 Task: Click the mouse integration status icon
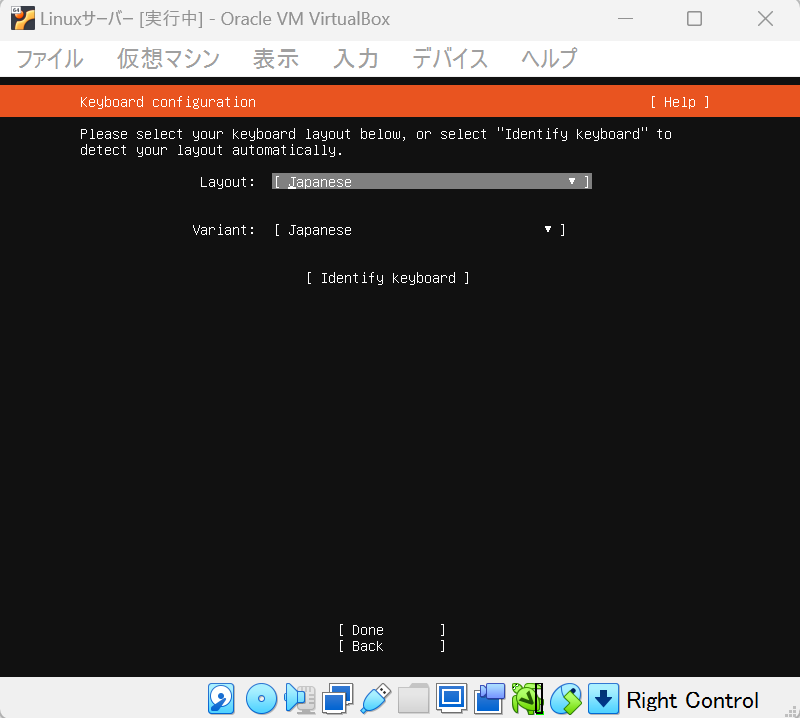566,699
